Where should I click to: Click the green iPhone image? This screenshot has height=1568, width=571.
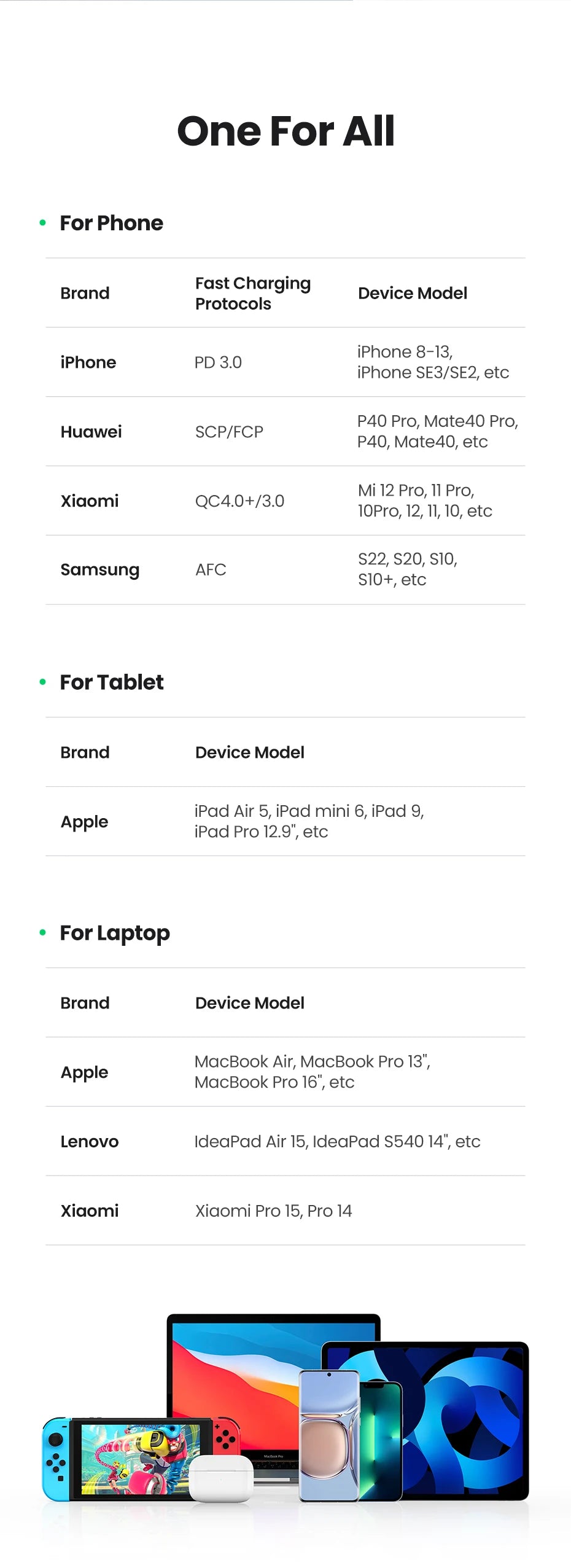380,1438
